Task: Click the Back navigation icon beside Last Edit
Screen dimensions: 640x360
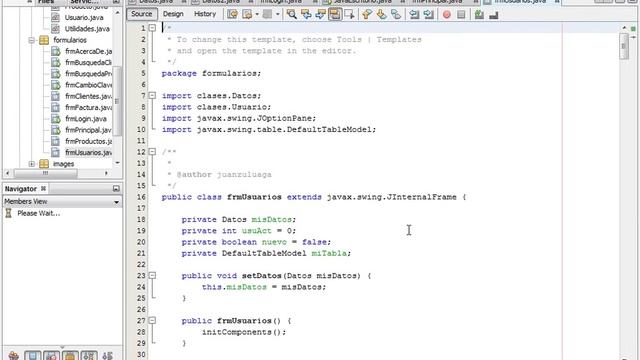Action: point(247,14)
